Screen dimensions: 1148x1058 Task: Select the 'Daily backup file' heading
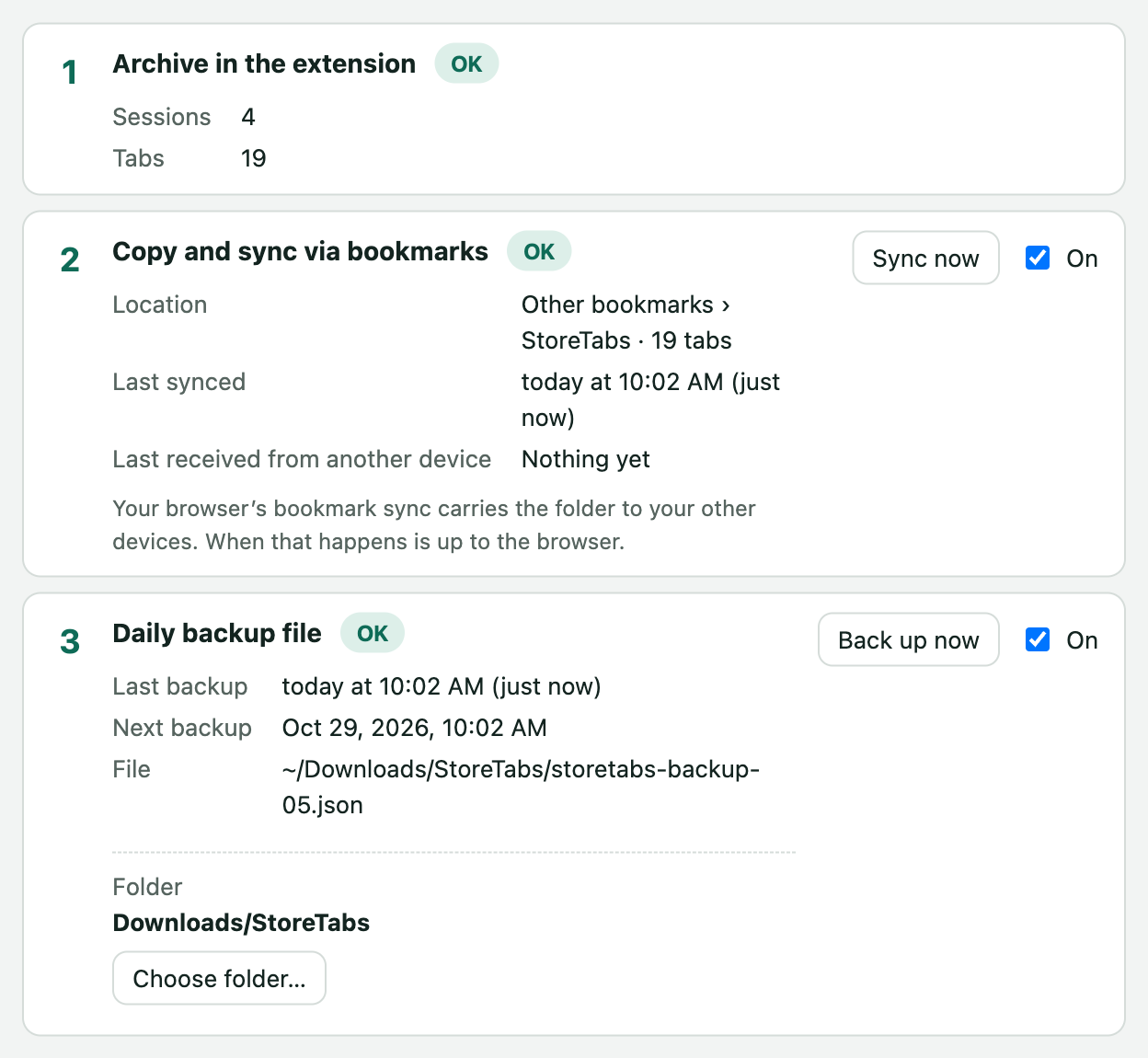217,633
